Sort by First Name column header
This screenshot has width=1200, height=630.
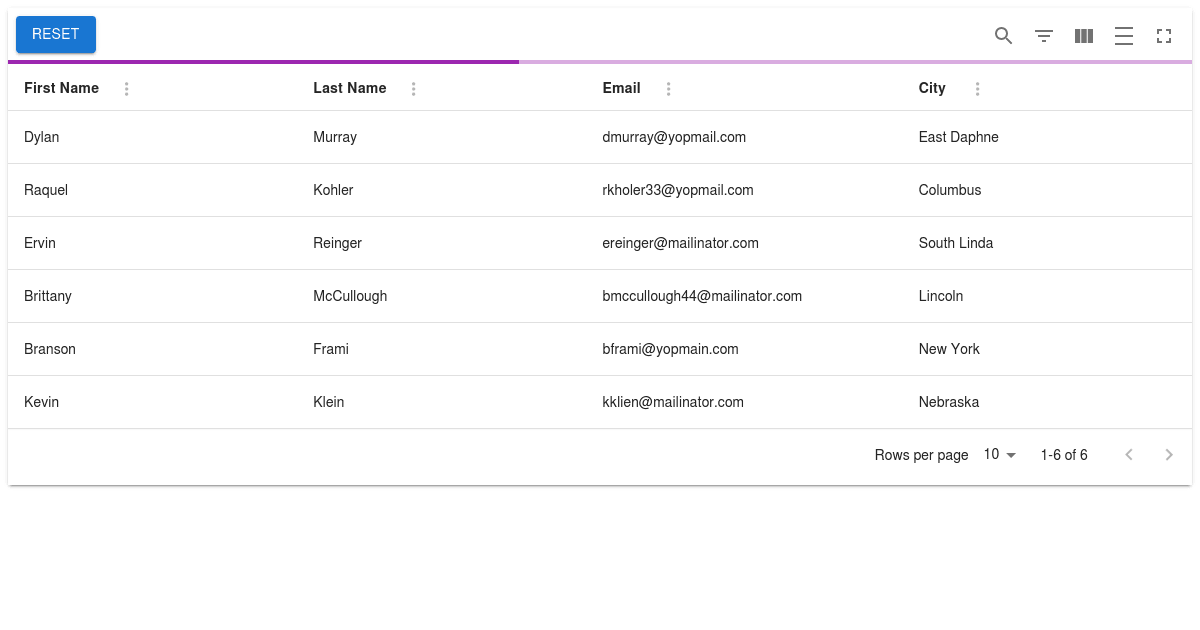click(x=61, y=88)
